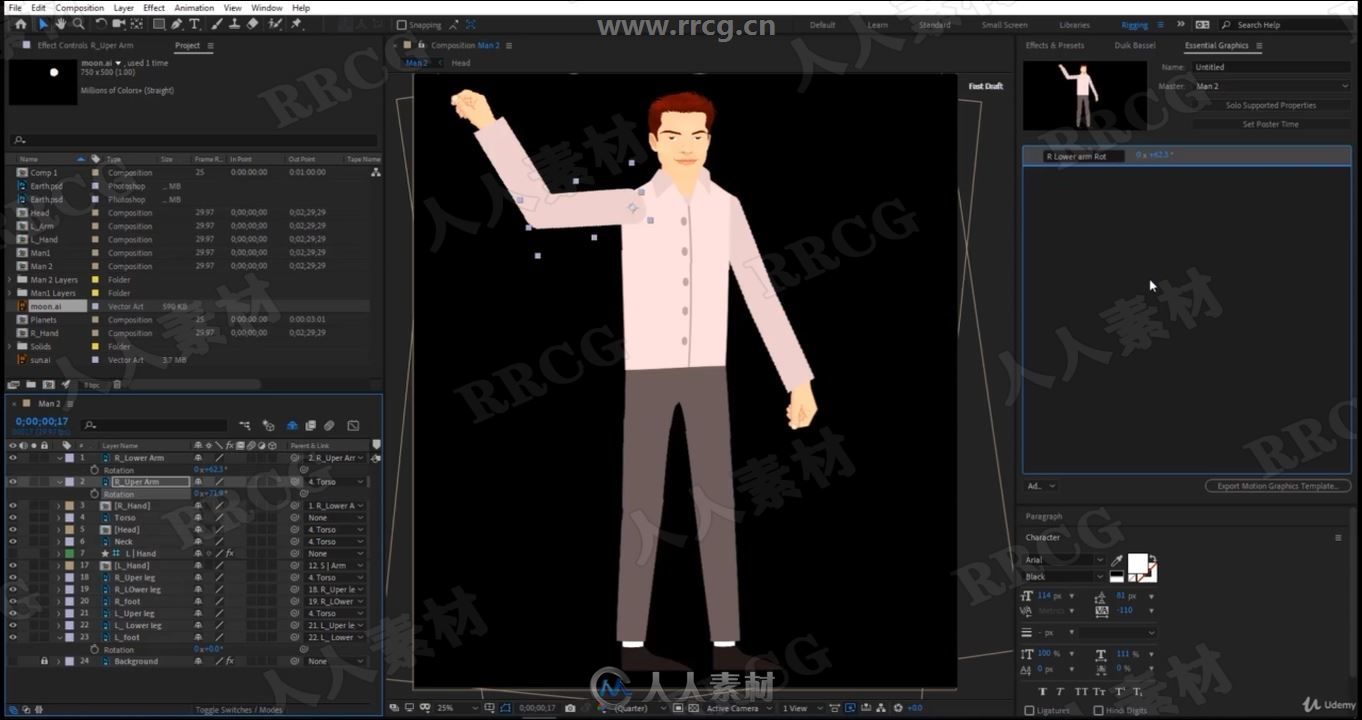Click the white fill color swatch

1138,563
